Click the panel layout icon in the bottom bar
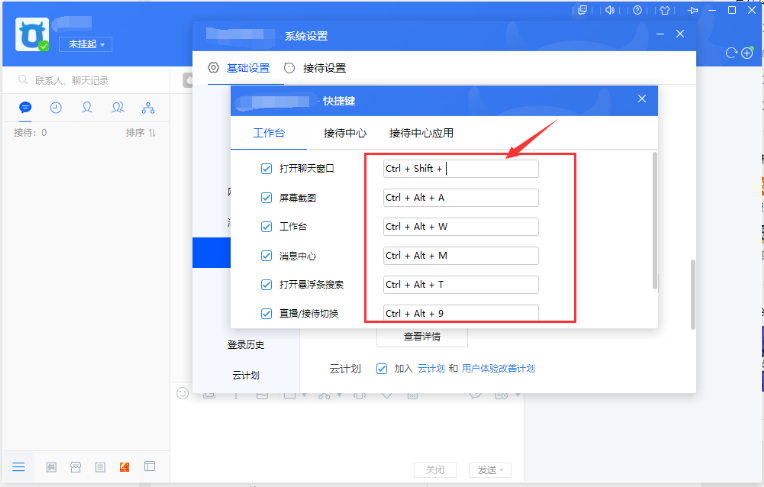Image resolution: width=764 pixels, height=487 pixels. [150, 467]
